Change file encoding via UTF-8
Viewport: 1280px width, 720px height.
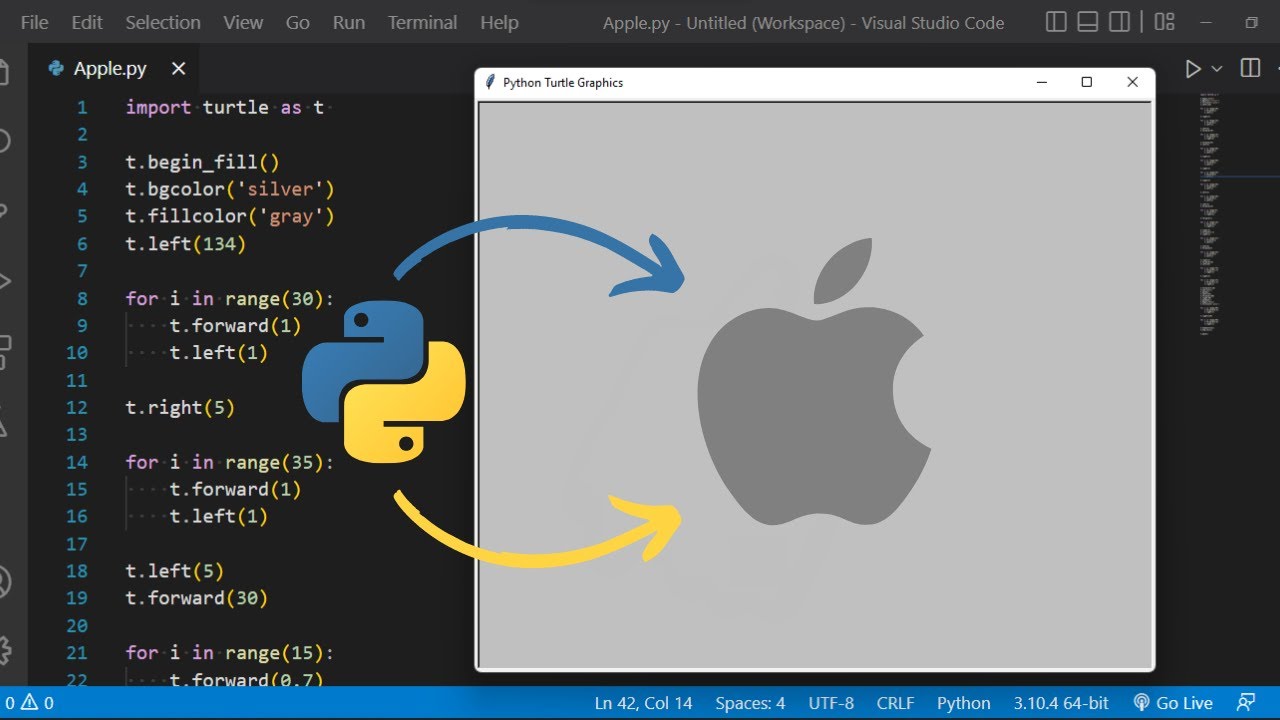(830, 703)
